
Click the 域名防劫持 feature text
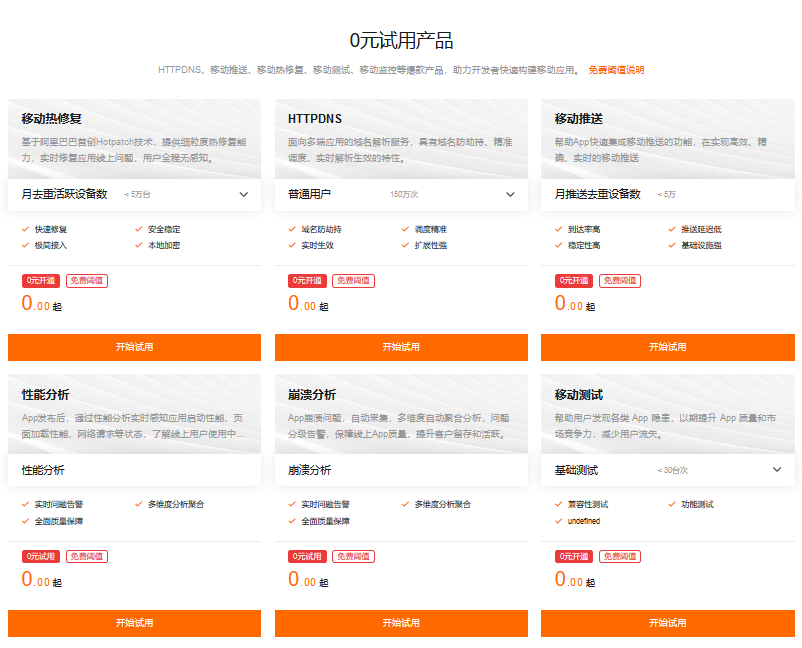pyautogui.click(x=321, y=229)
